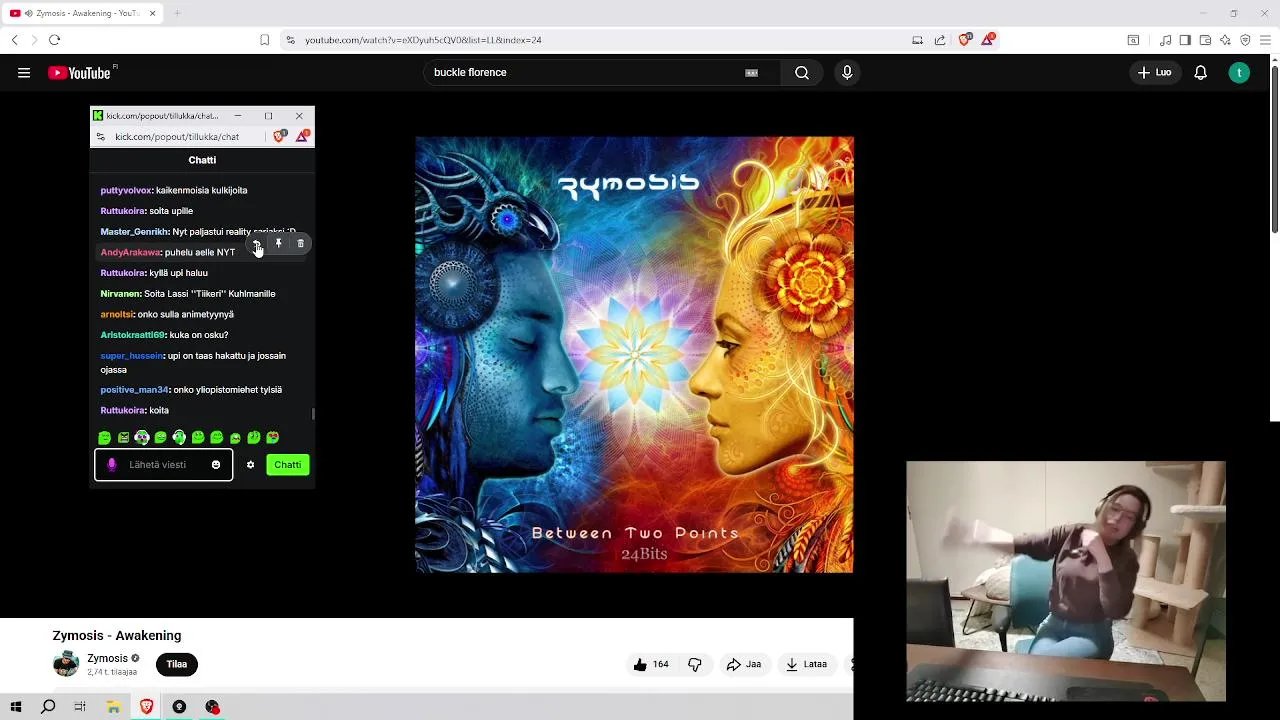
Task: Pick the first green Kick emote
Action: tap(105, 438)
